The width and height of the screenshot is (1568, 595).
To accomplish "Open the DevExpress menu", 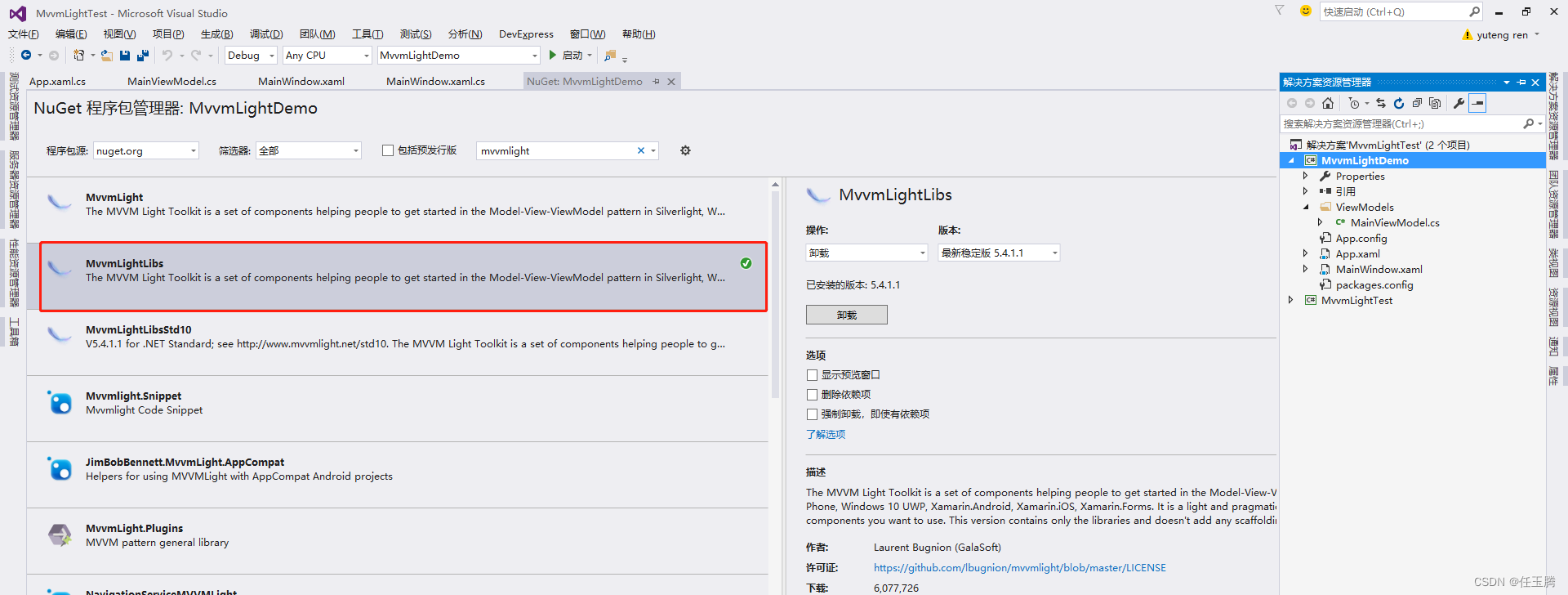I will pos(526,34).
